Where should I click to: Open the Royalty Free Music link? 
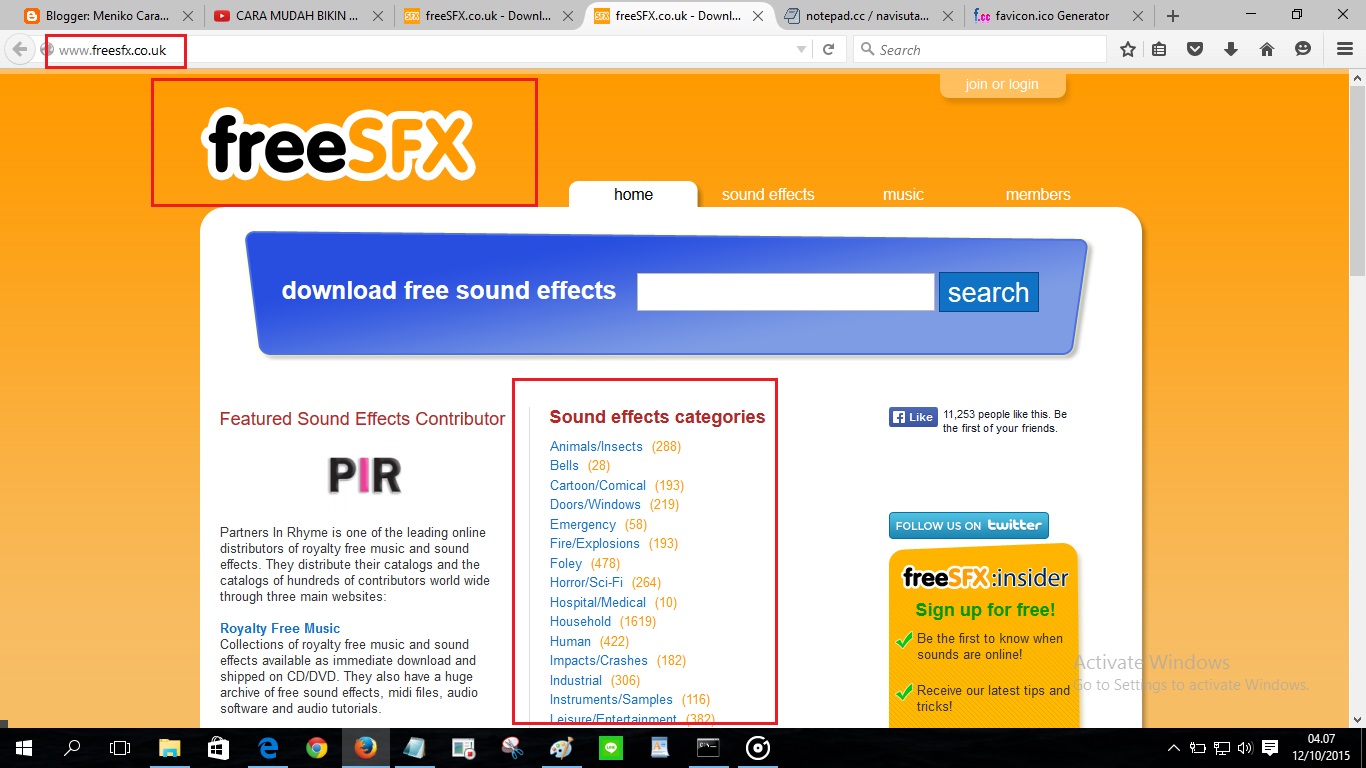(x=280, y=628)
